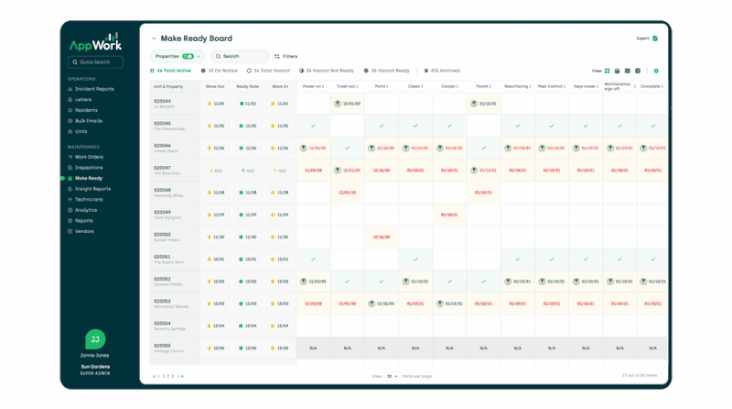Open the Units page
Viewport: 732px width, 409px height.
tap(77, 131)
